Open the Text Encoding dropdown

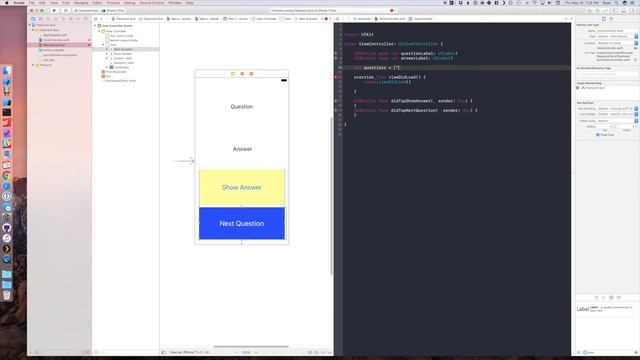[618, 109]
